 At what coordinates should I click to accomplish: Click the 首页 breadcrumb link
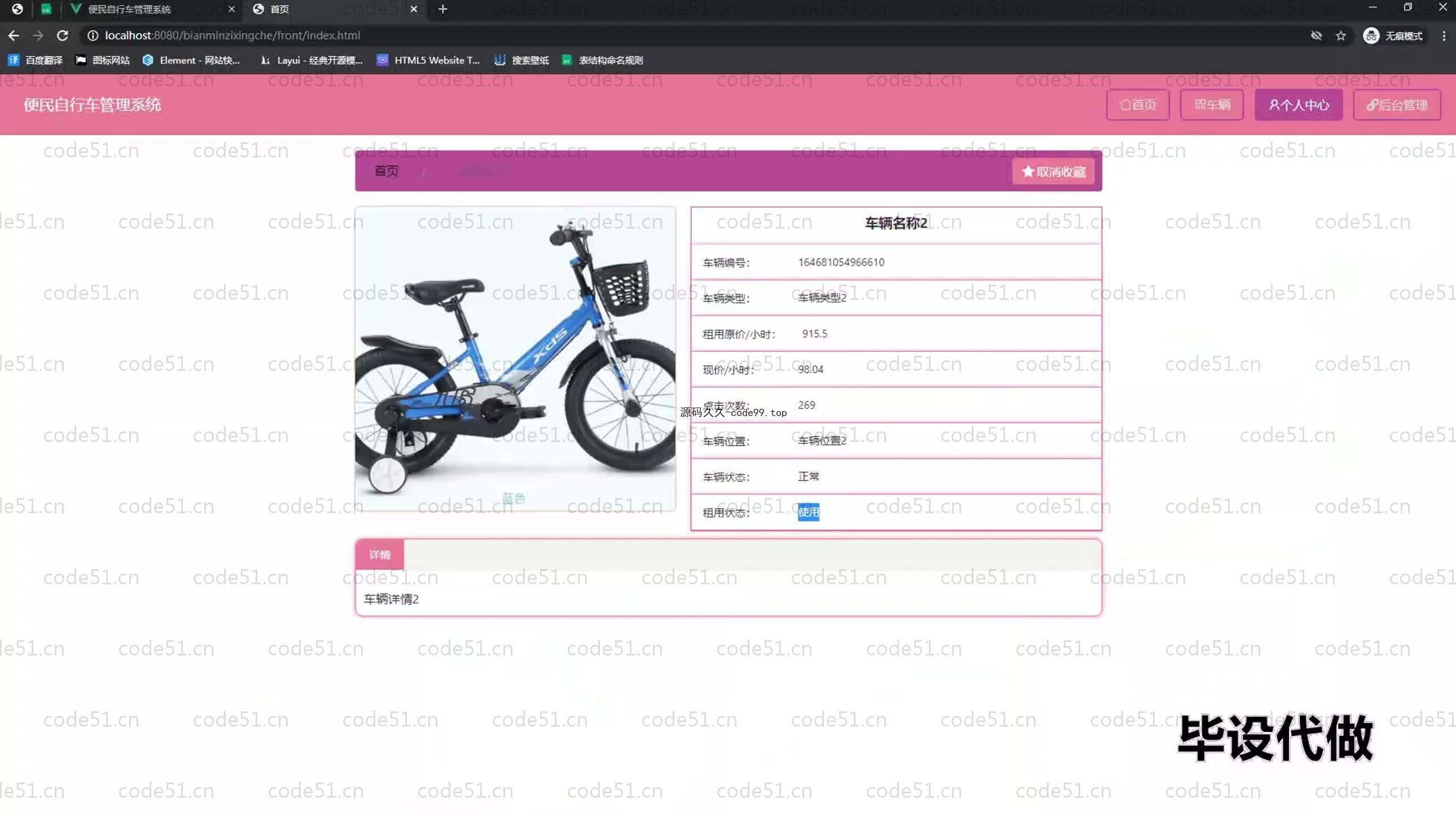tap(387, 171)
